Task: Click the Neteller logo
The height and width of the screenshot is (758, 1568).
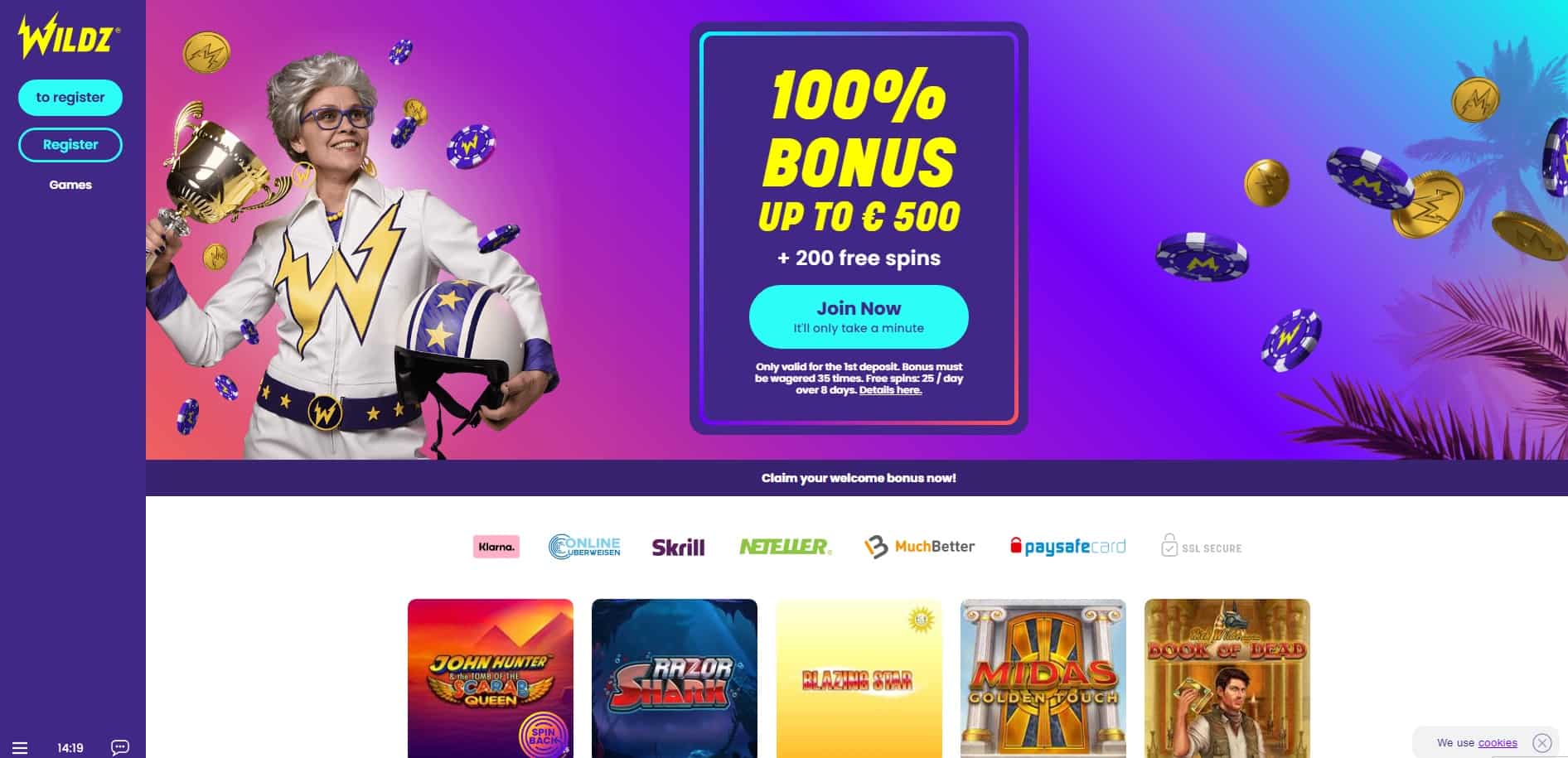Action: coord(785,547)
